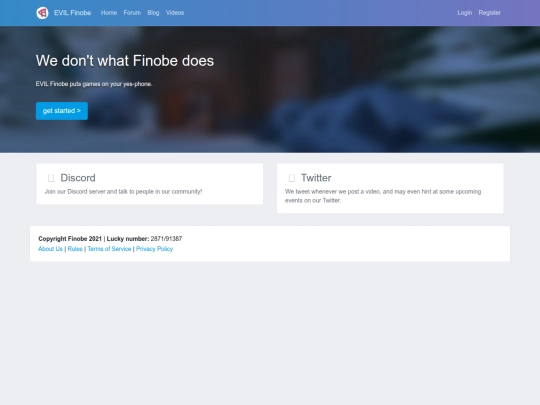Open the Discord heading
The height and width of the screenshot is (405, 540).
tap(78, 178)
